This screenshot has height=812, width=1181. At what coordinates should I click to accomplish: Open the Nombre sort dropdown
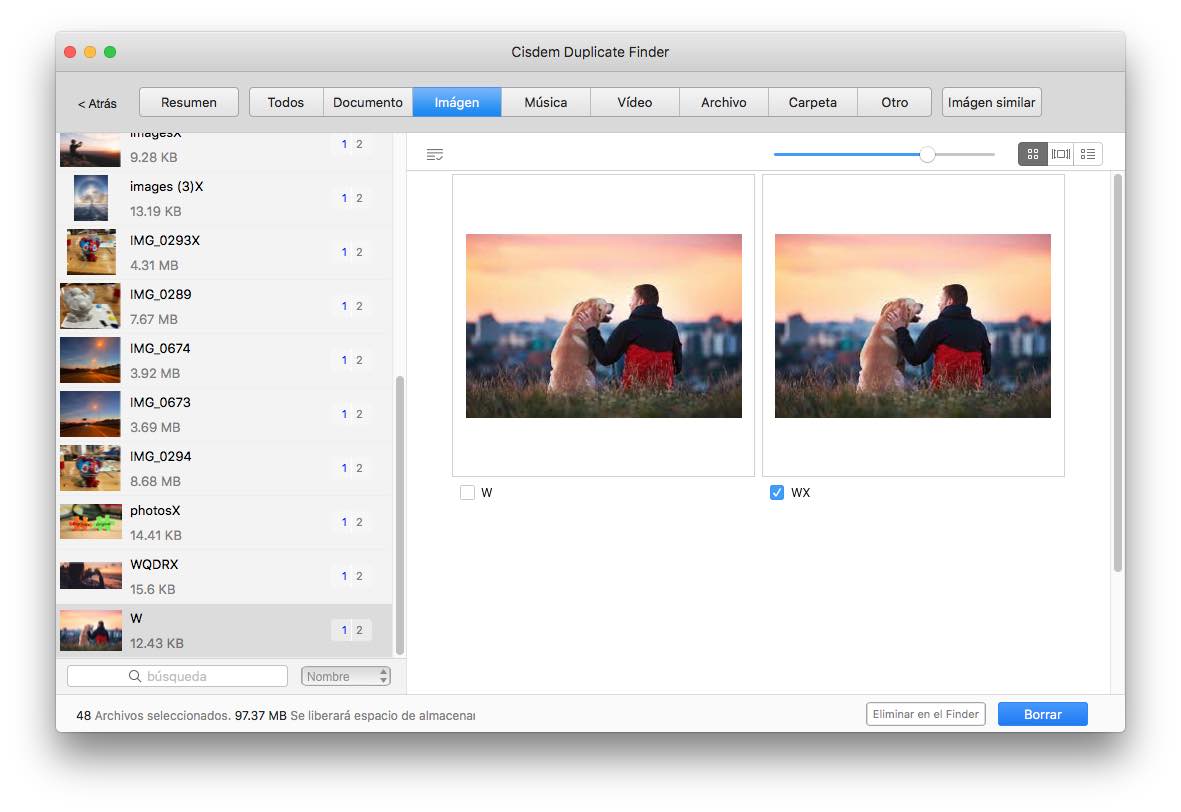coord(345,675)
